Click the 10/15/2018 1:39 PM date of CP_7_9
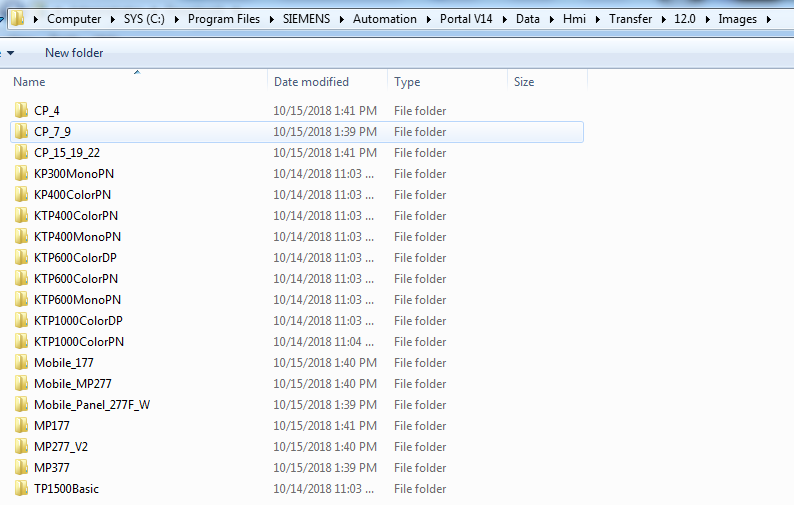This screenshot has height=505, width=794. coord(325,132)
